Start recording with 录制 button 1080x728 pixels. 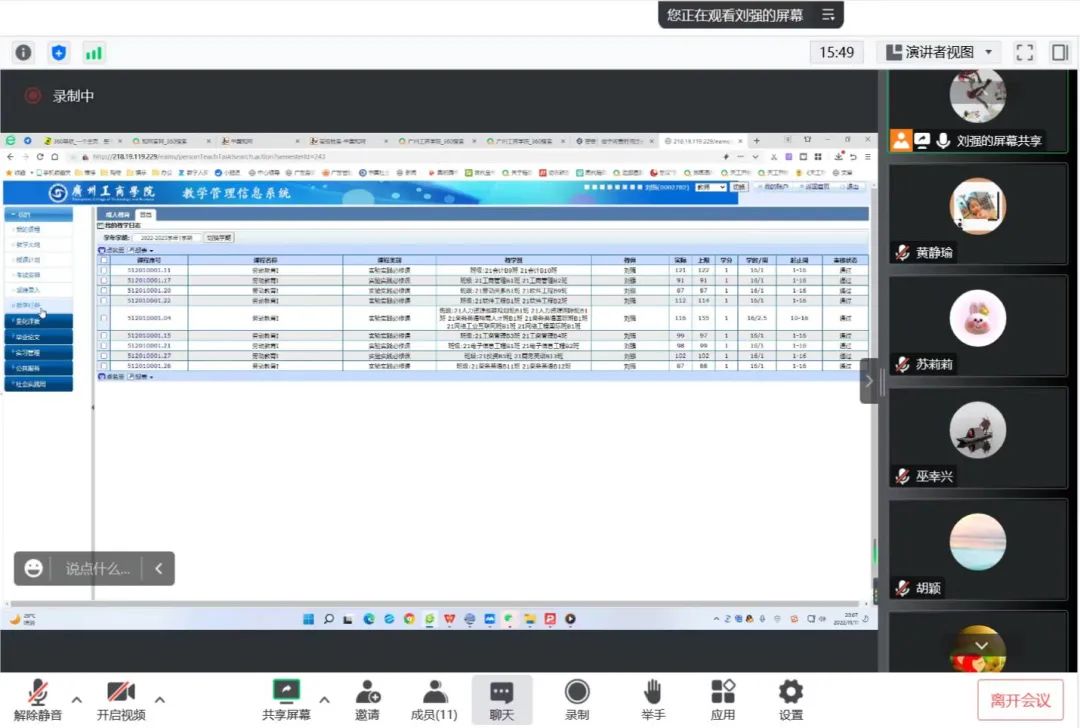coord(577,699)
